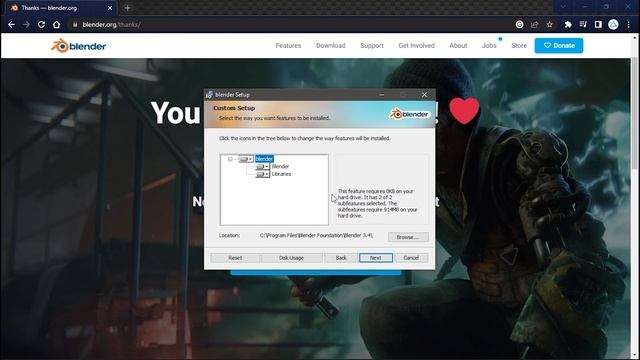Collapse the blender root tree node
640x360 pixels.
(x=230, y=159)
